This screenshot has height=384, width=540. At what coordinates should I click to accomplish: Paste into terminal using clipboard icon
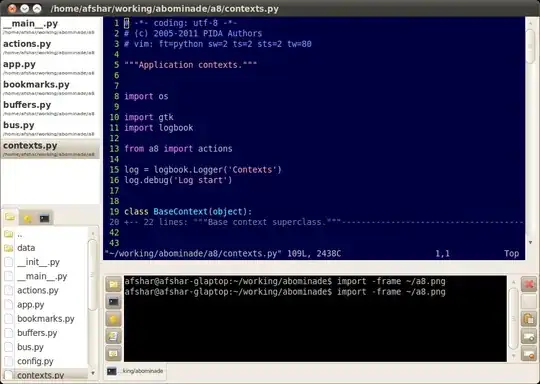529,319
